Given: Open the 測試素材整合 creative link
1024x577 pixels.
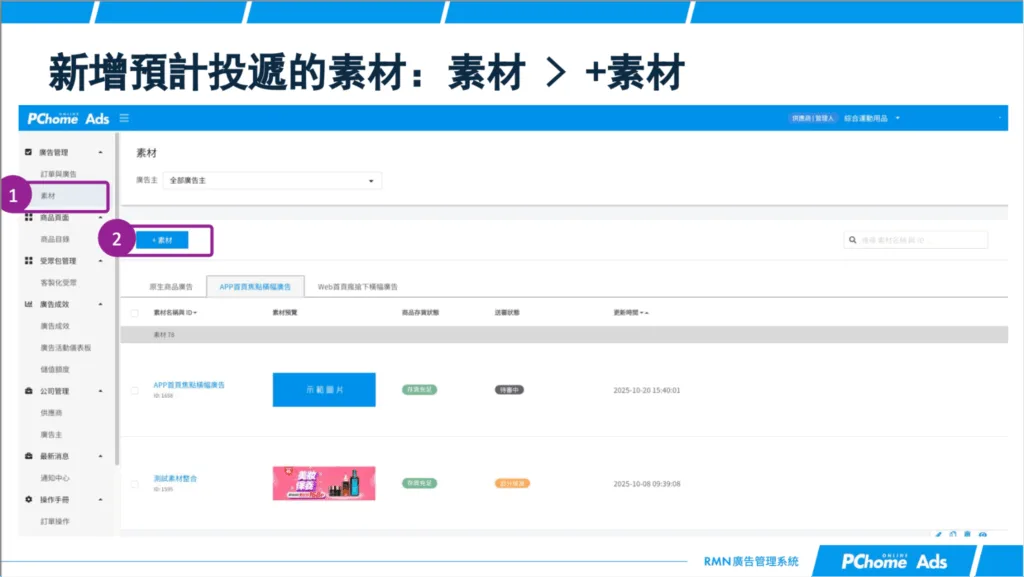Looking at the screenshot, I should 175,478.
